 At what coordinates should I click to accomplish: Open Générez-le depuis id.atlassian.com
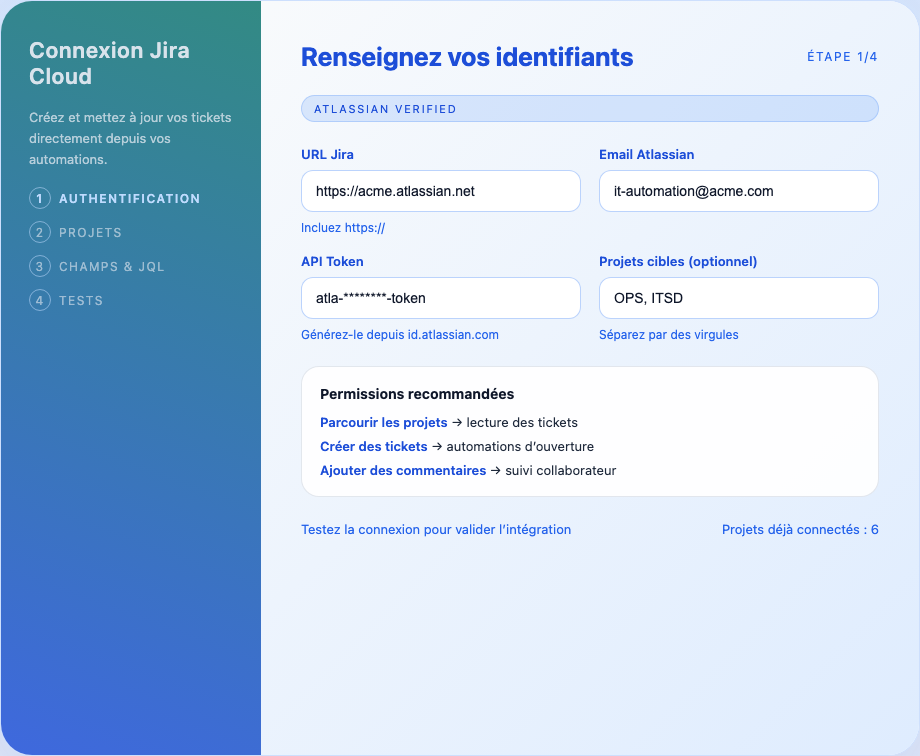point(399,334)
